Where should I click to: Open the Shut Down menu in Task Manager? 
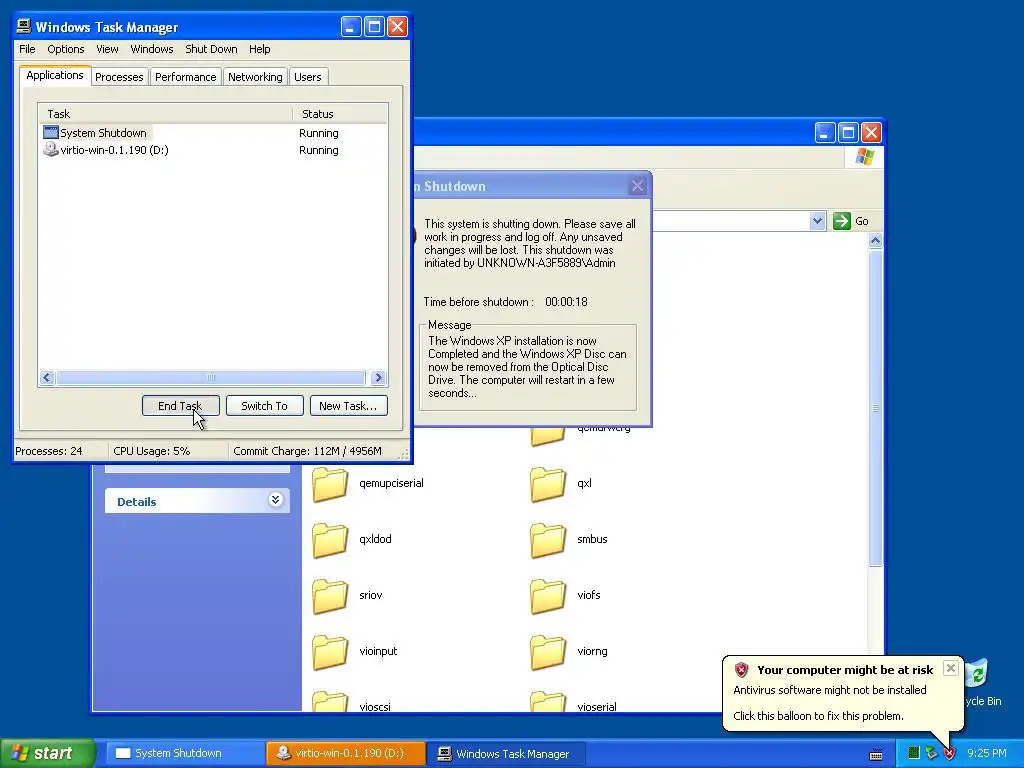[211, 49]
